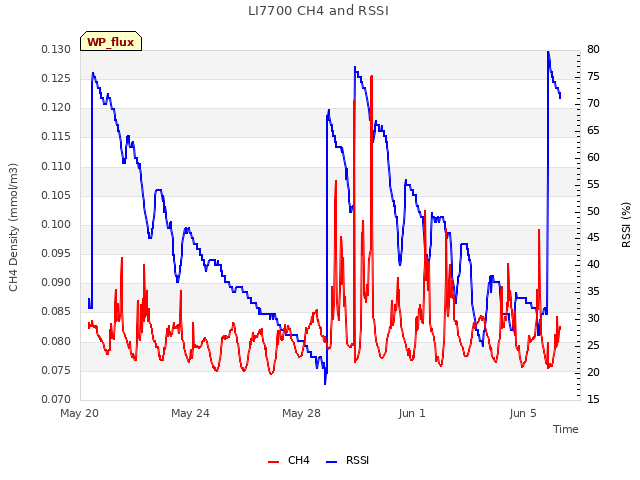Viewport: 640px width, 480px height.
Task: Click the 75 RSSI axis value
Action: click(593, 77)
